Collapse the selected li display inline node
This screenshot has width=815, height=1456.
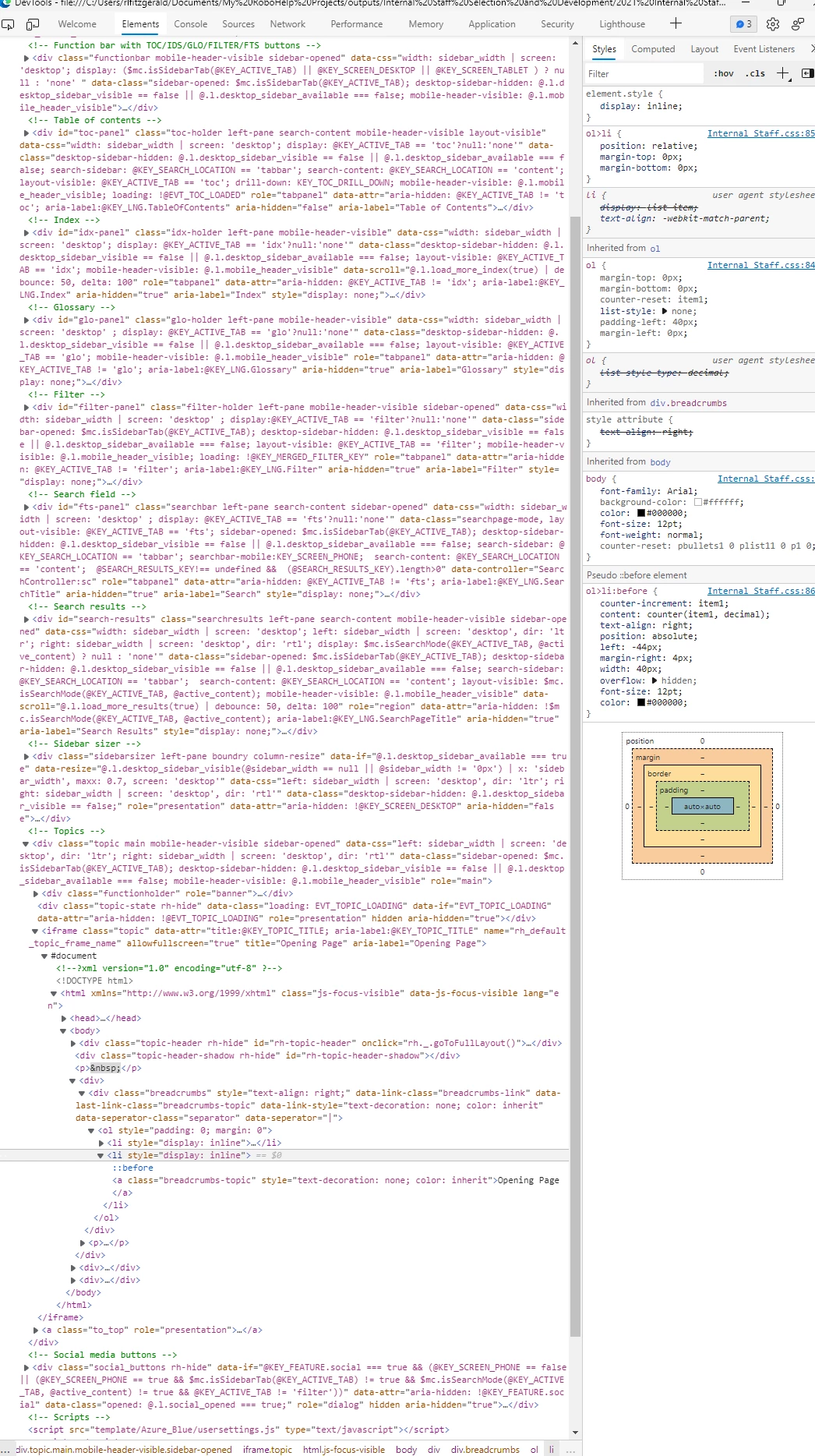(x=101, y=1156)
